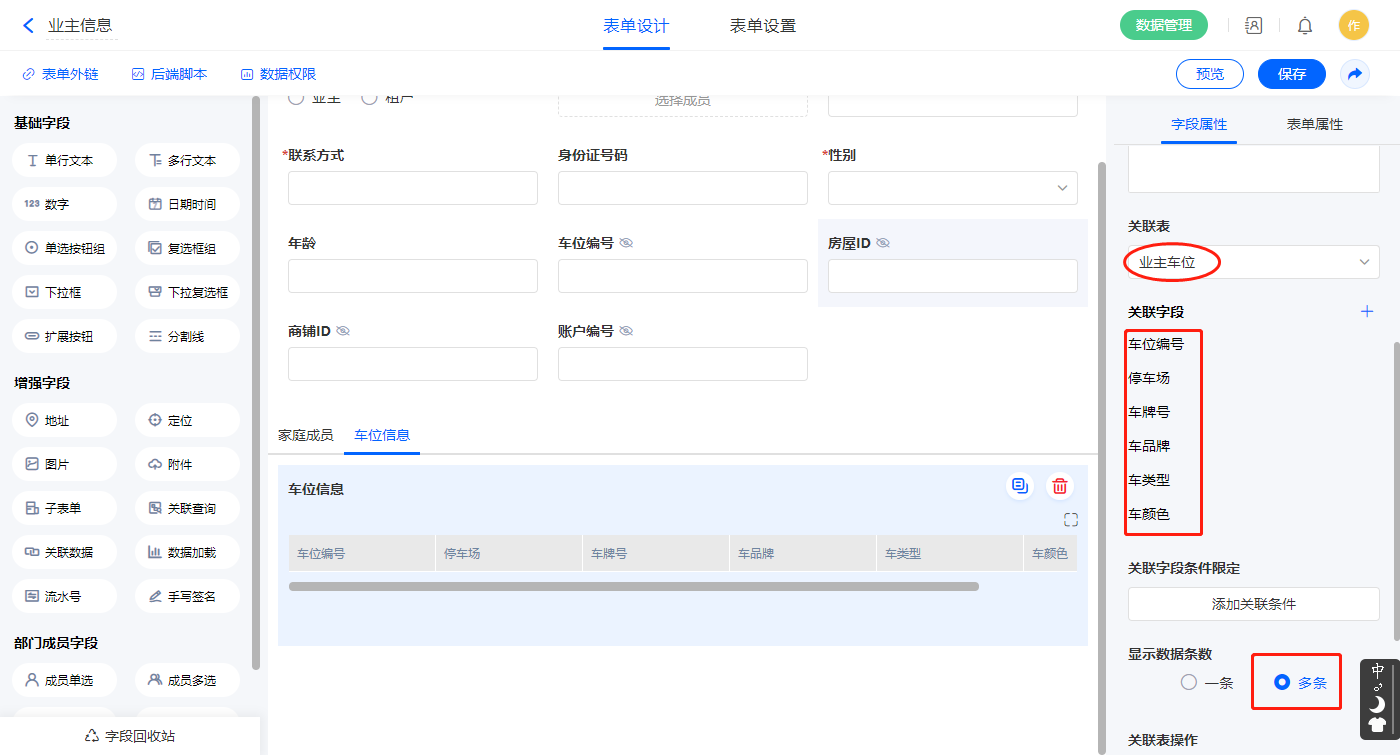
Task: Toggle visibility eye icon beside 房屋ID
Action: 883,243
